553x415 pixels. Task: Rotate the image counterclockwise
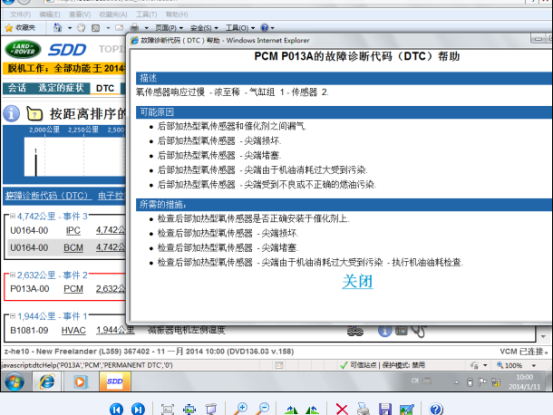(x=291, y=410)
